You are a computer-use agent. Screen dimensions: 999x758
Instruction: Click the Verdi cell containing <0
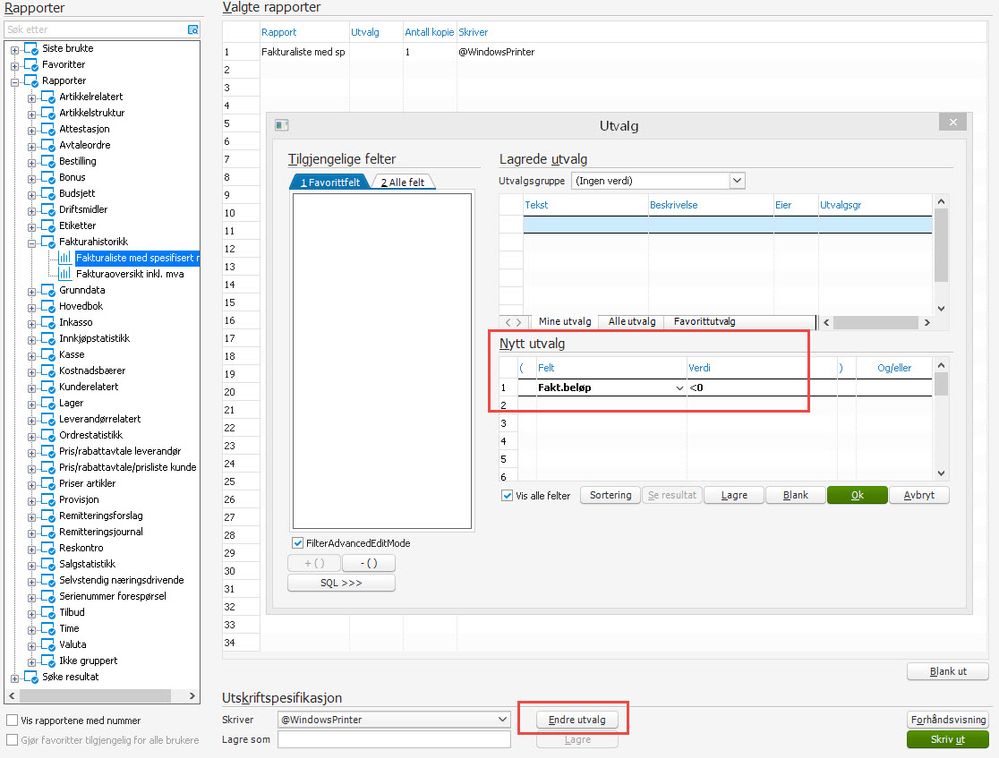pos(761,388)
